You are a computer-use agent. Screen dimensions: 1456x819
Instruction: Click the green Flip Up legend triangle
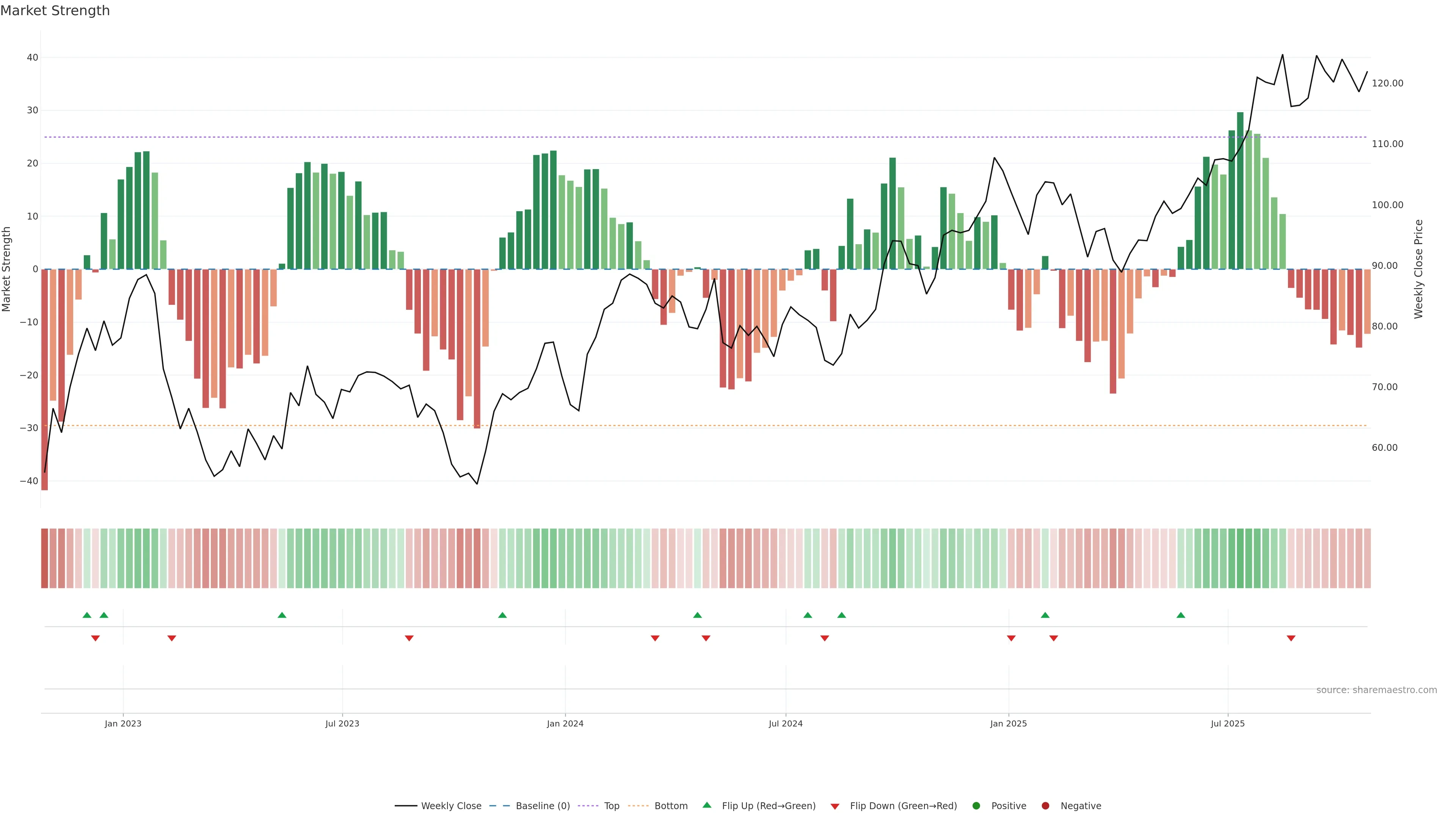[706, 805]
